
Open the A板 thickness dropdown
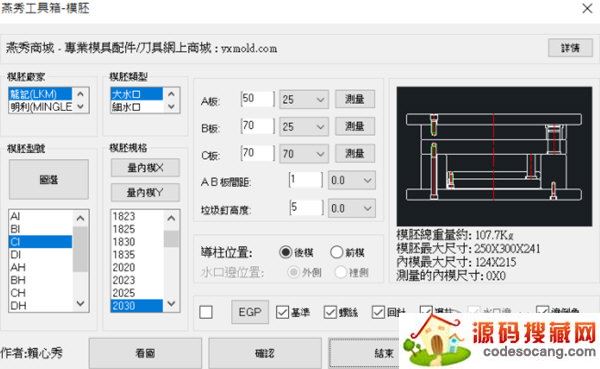tap(304, 100)
